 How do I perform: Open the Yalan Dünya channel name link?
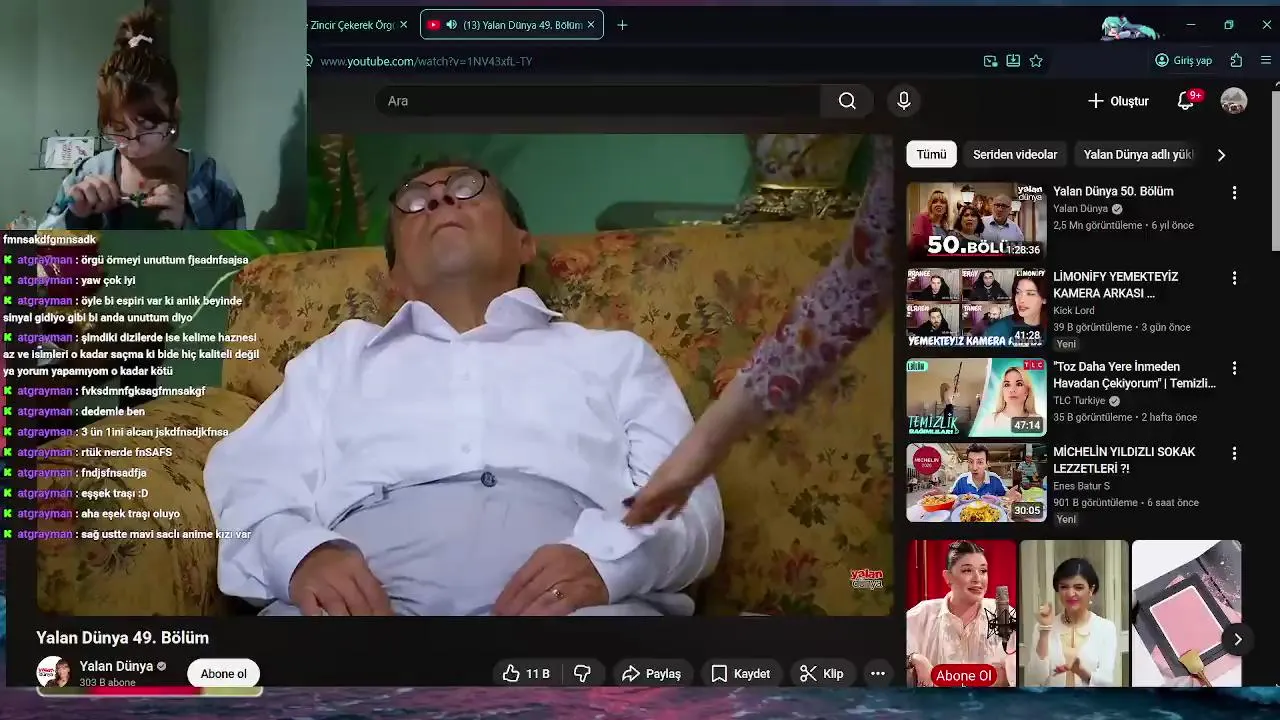[116, 666]
